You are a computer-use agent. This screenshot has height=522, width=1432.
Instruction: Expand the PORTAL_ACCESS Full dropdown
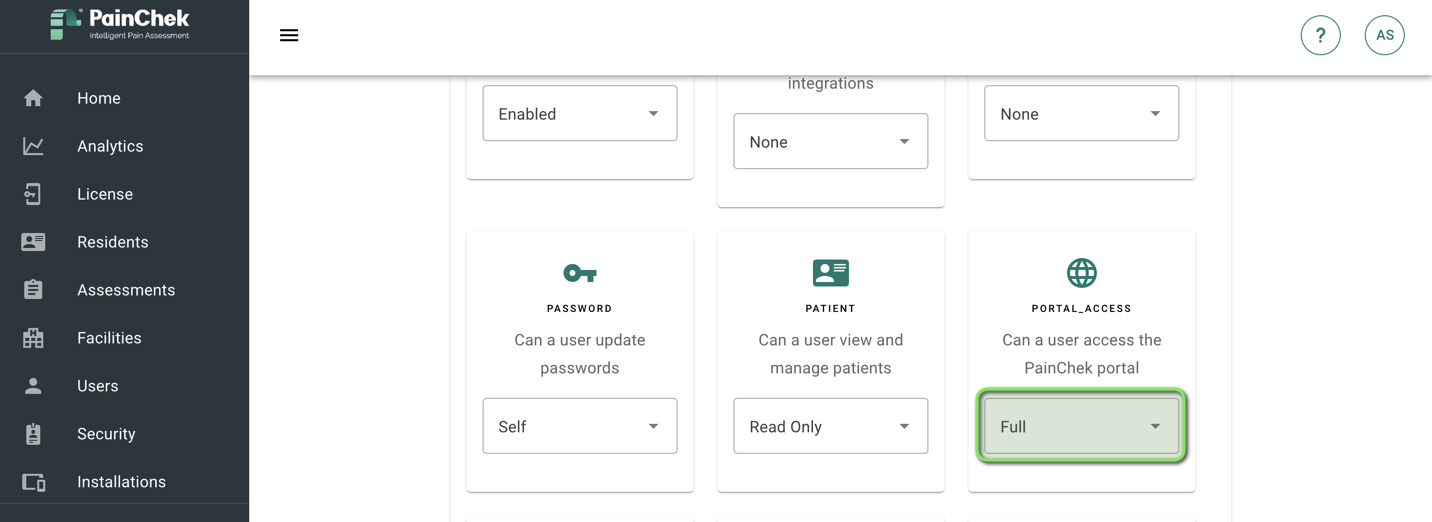click(1081, 426)
